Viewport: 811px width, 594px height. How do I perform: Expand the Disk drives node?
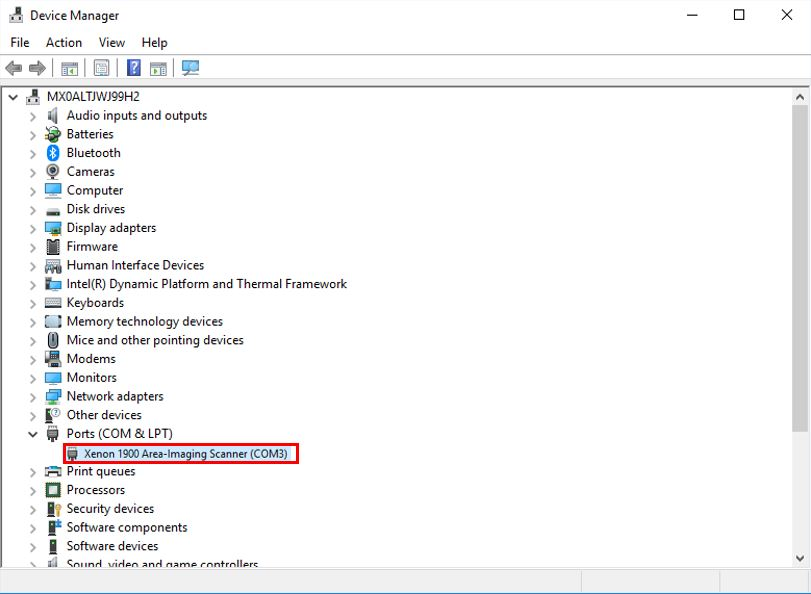point(33,210)
